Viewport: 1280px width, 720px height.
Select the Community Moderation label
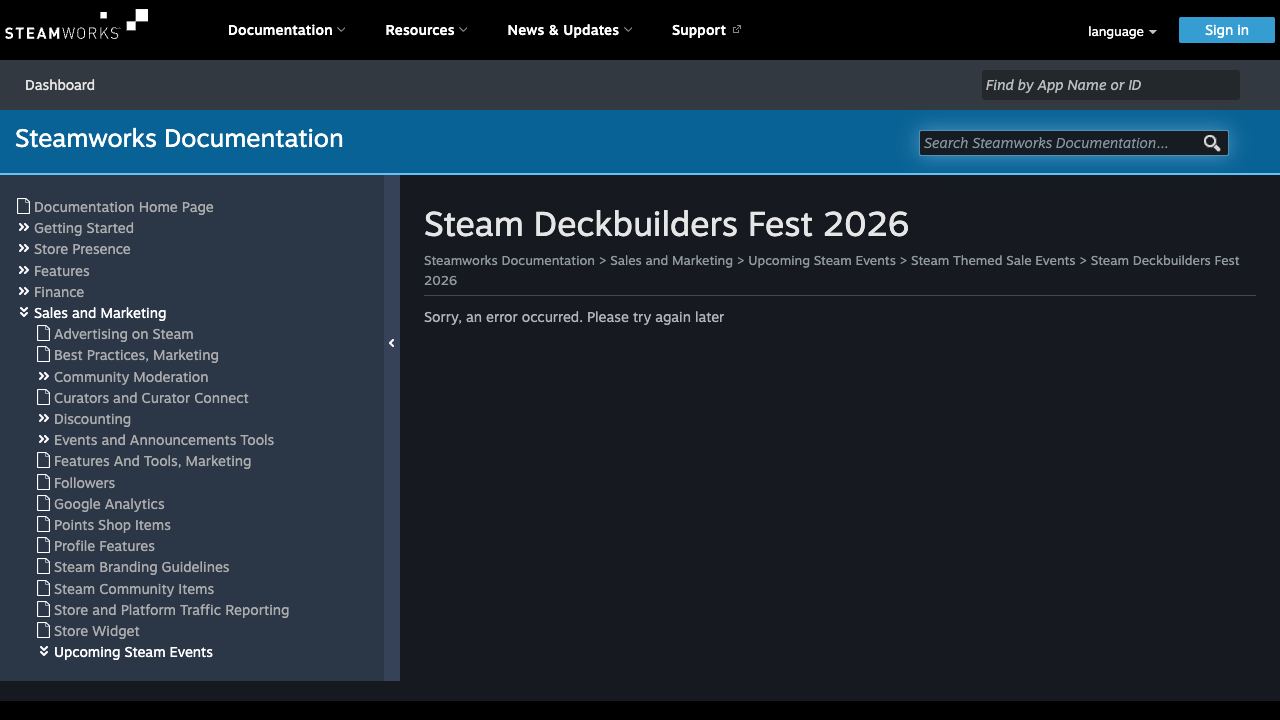coord(131,377)
